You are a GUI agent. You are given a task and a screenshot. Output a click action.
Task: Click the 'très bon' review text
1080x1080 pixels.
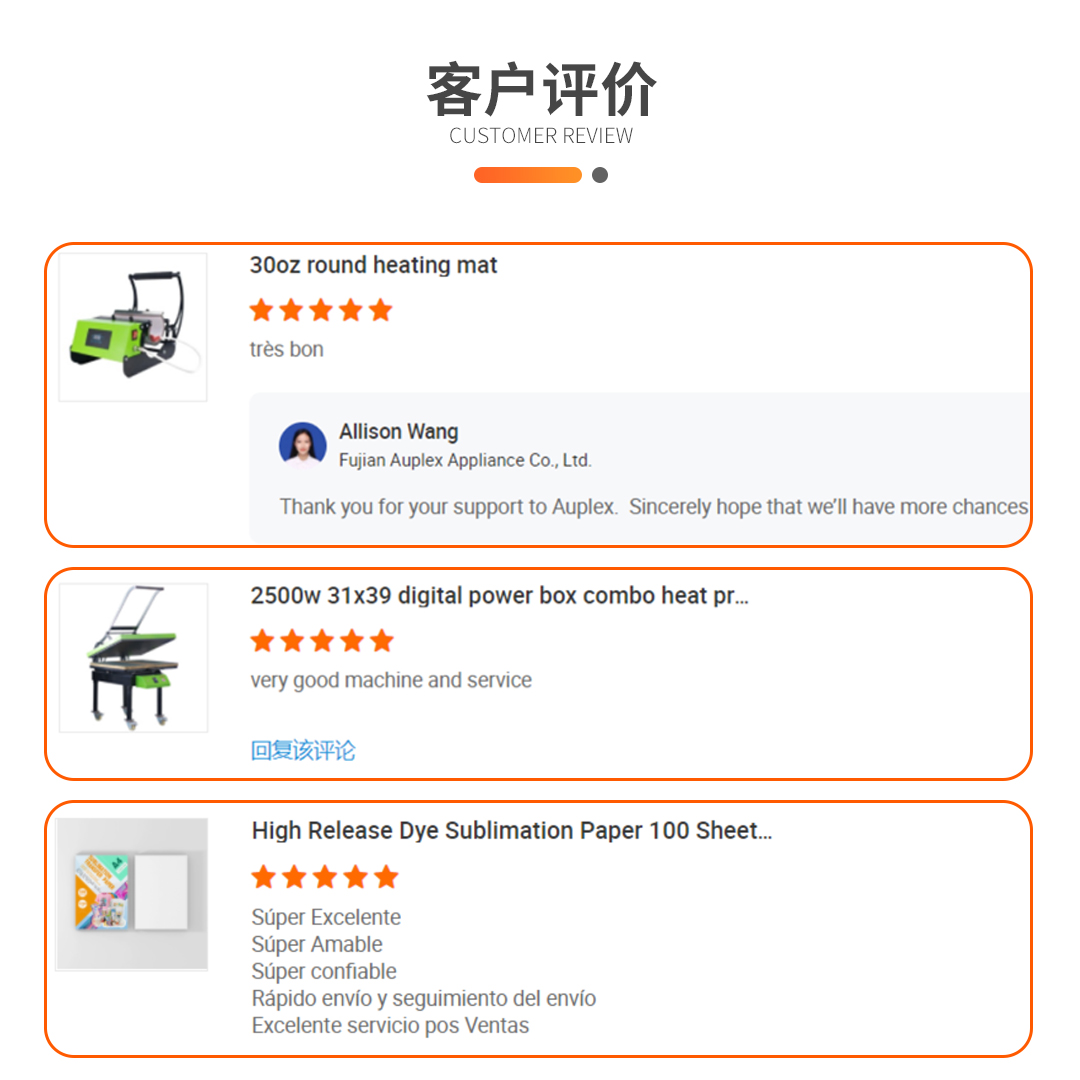(x=287, y=349)
